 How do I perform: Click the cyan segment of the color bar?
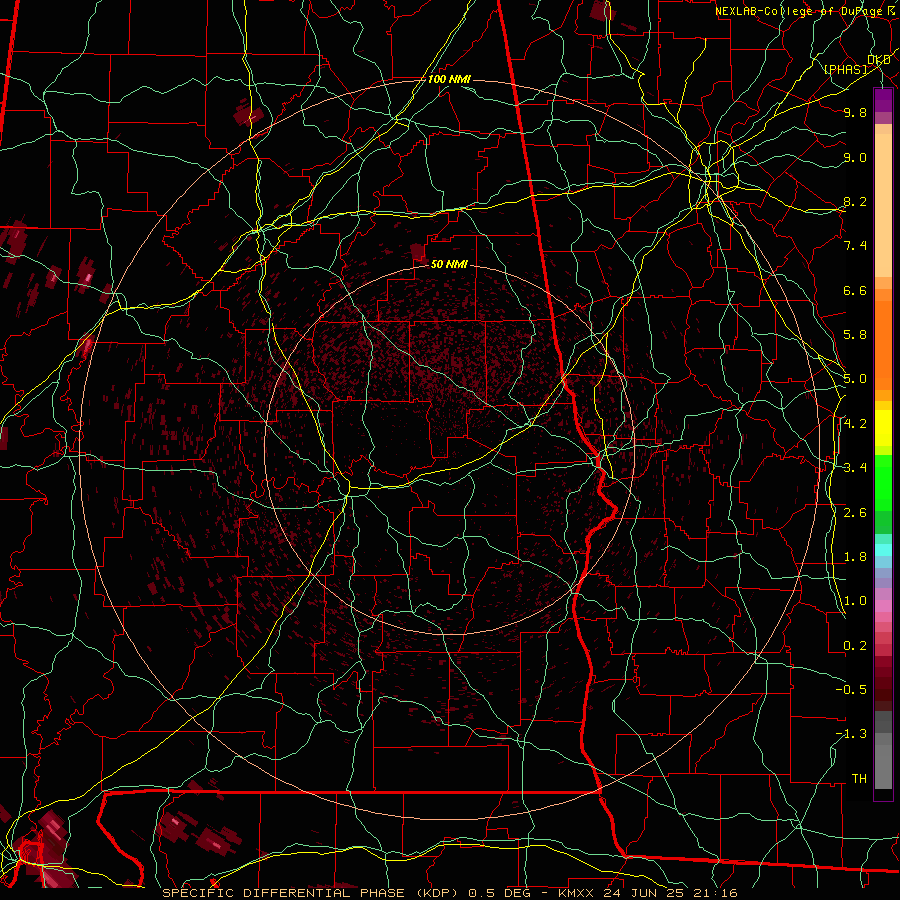pyautogui.click(x=883, y=550)
